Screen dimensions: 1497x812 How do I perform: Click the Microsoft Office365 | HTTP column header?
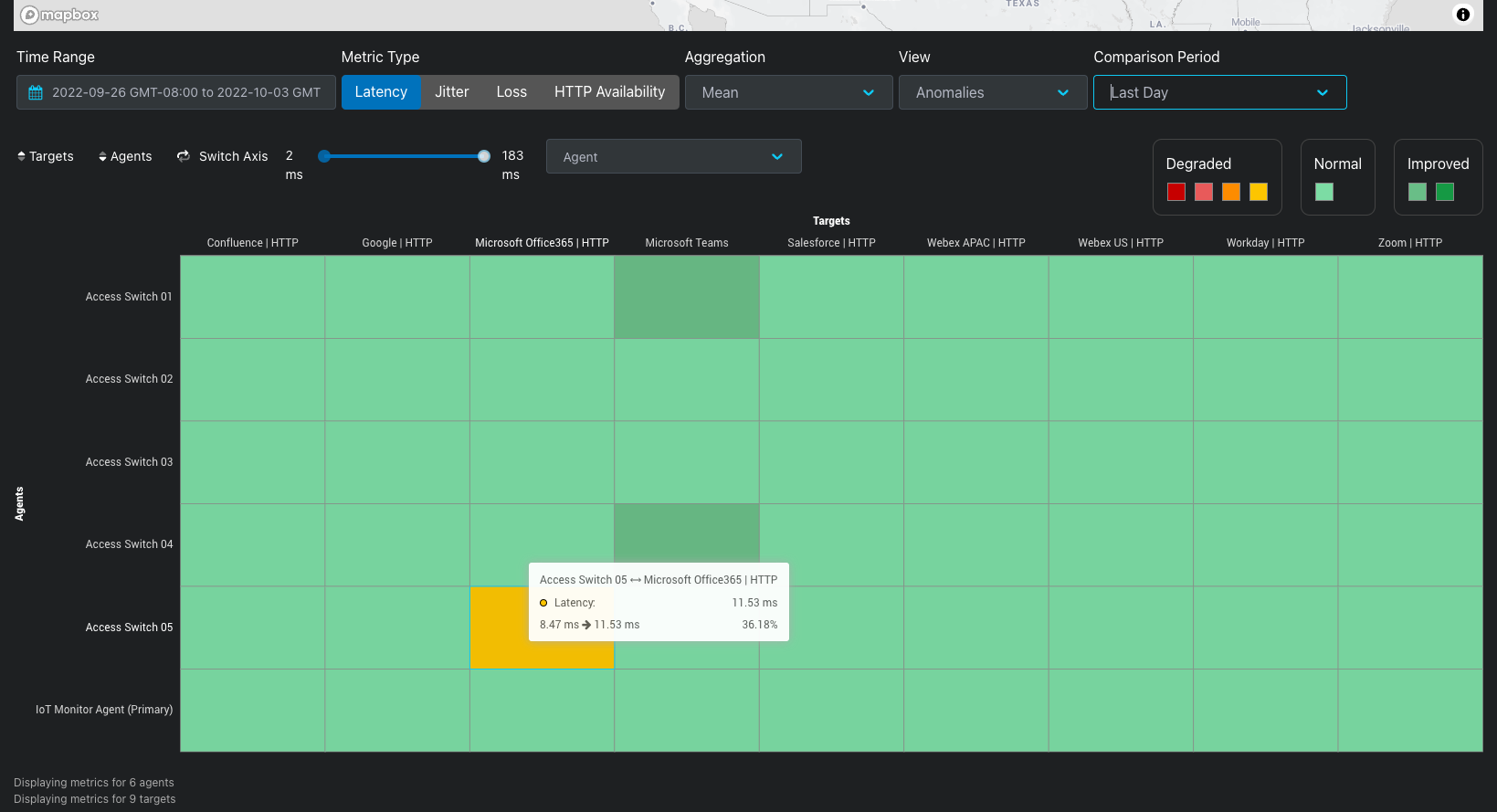(x=542, y=243)
